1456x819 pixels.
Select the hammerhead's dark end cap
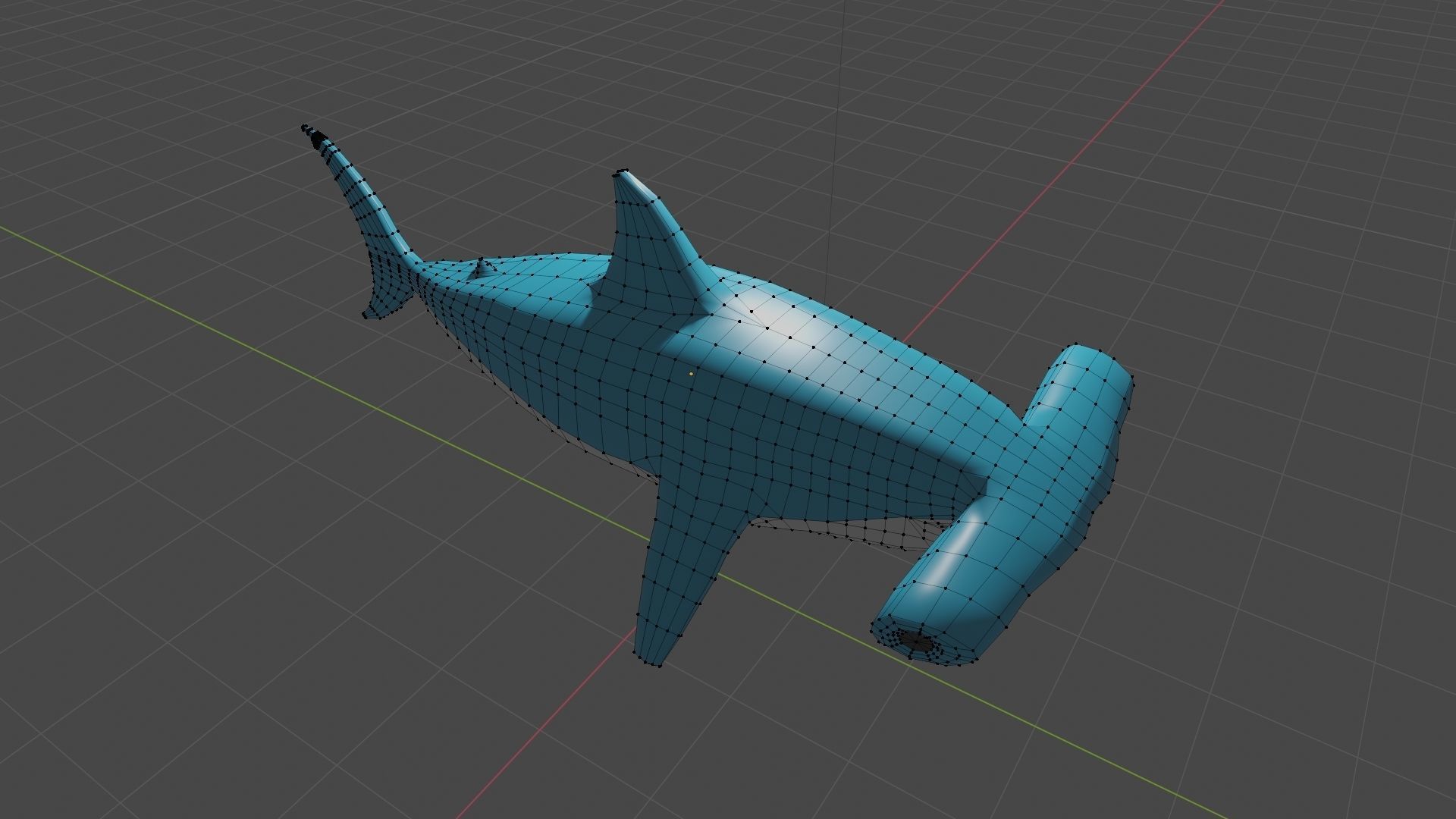tap(915, 642)
